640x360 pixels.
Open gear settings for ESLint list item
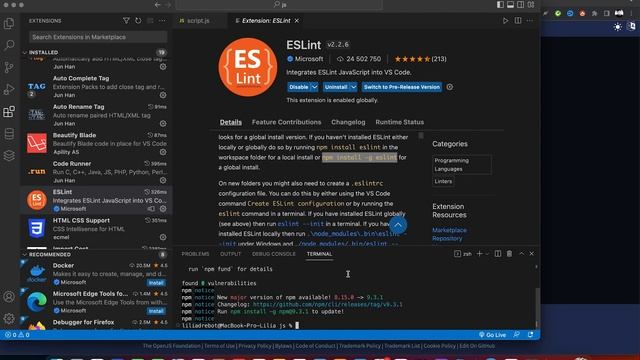[163, 209]
